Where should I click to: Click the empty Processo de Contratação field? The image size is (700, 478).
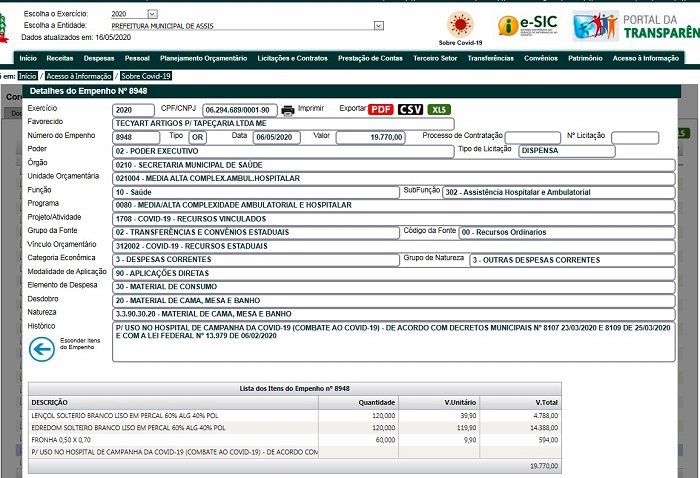pyautogui.click(x=533, y=137)
